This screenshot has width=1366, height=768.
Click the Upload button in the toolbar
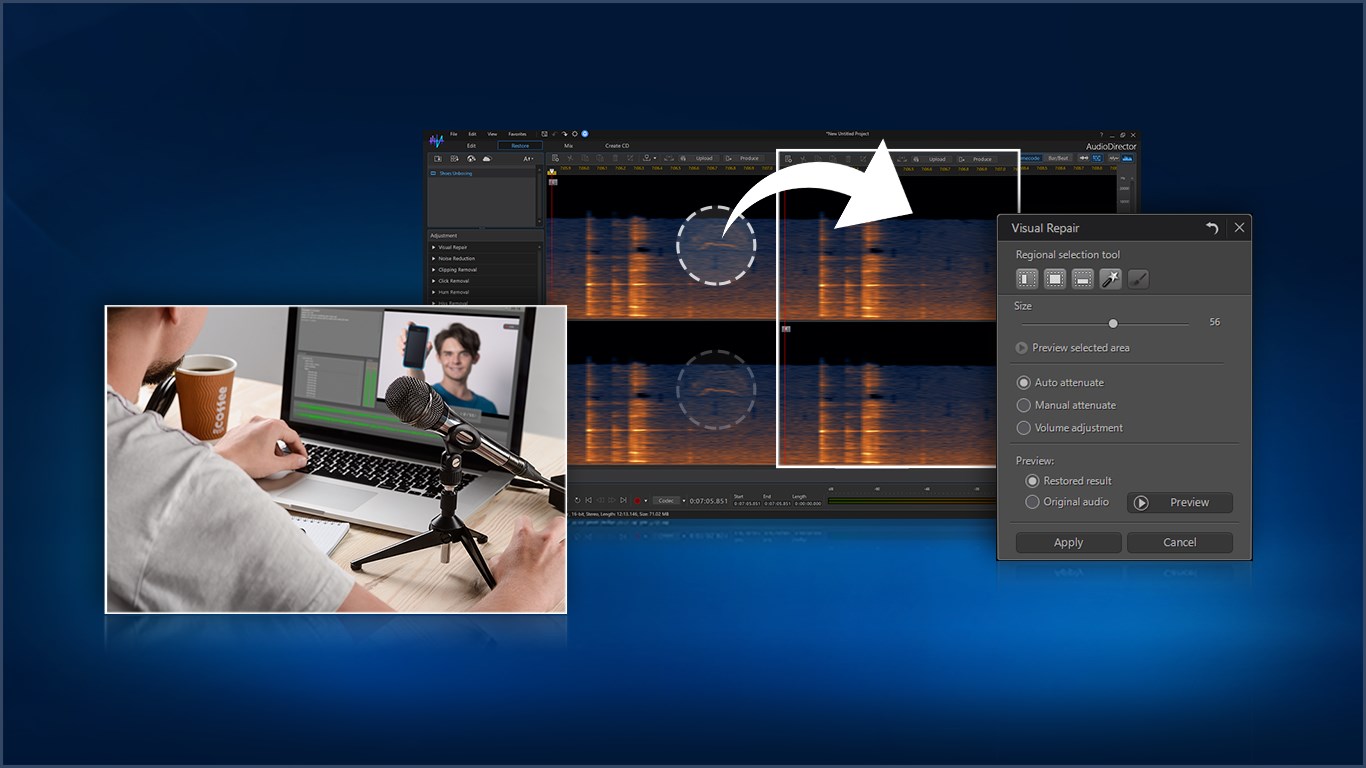point(705,158)
